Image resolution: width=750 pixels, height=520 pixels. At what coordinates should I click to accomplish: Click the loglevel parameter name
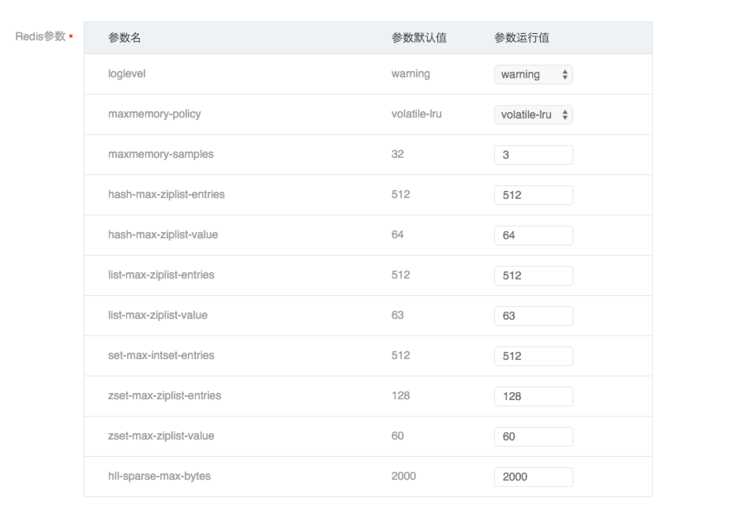click(x=127, y=74)
